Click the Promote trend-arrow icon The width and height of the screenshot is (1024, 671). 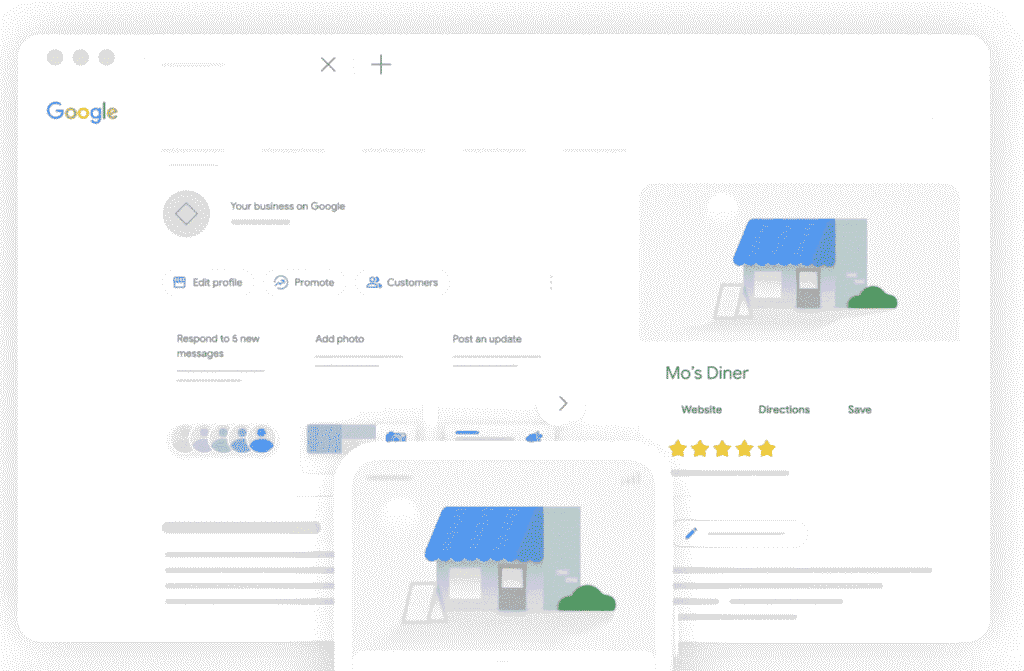tap(281, 283)
